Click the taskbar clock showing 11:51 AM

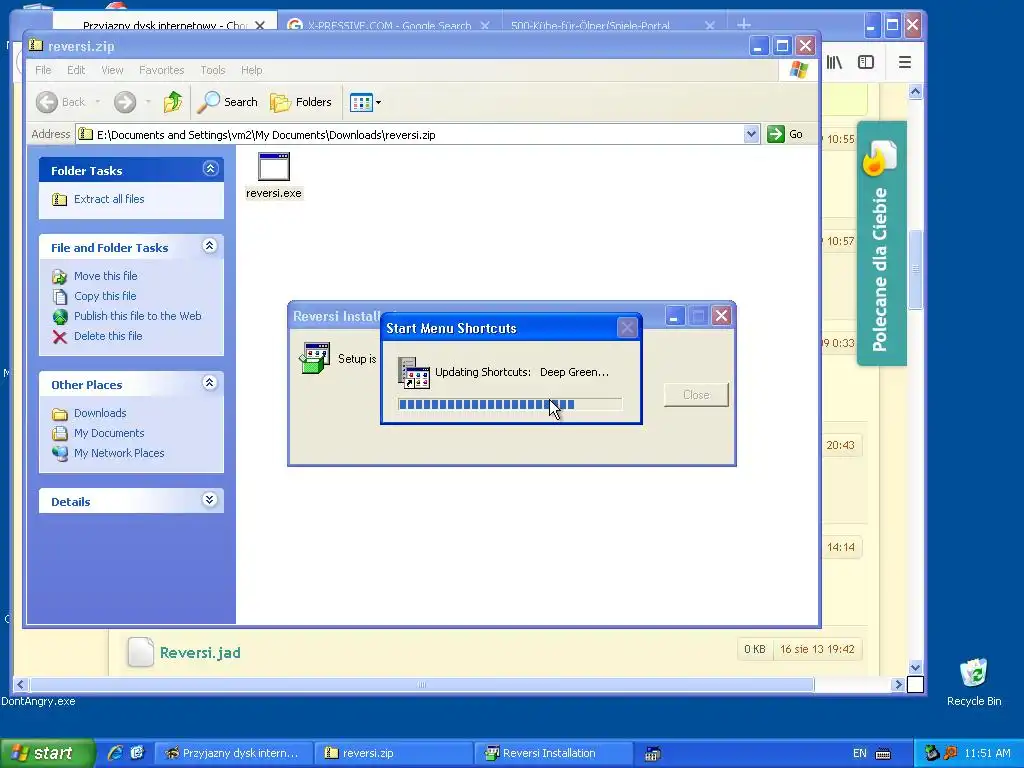pyautogui.click(x=987, y=754)
